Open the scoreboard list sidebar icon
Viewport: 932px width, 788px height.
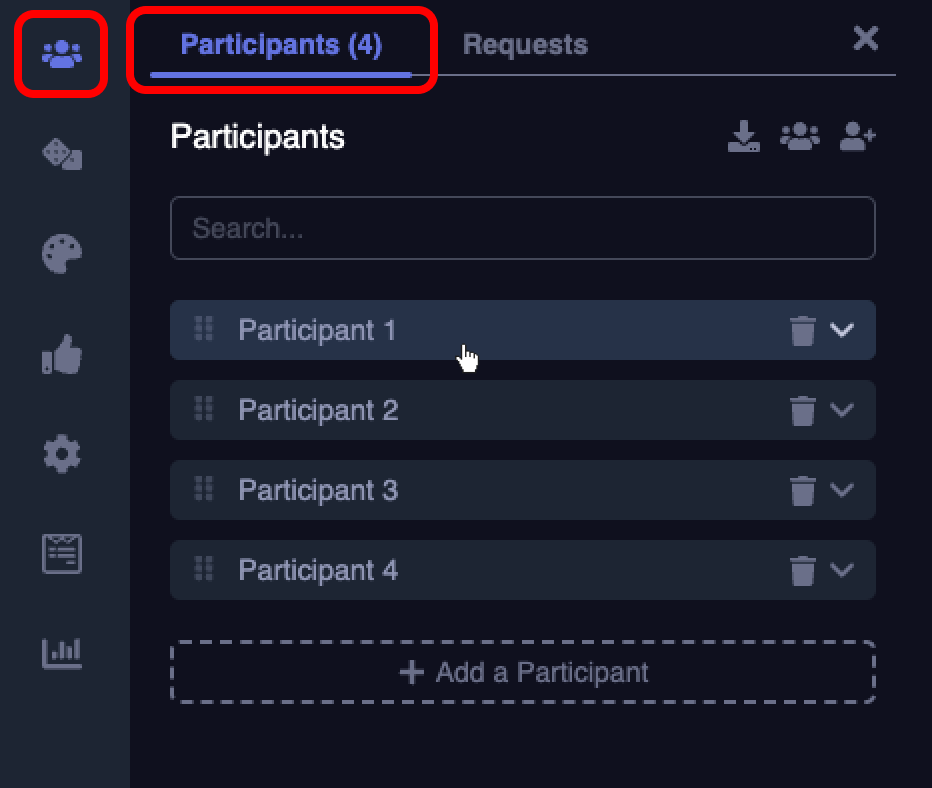[61, 554]
